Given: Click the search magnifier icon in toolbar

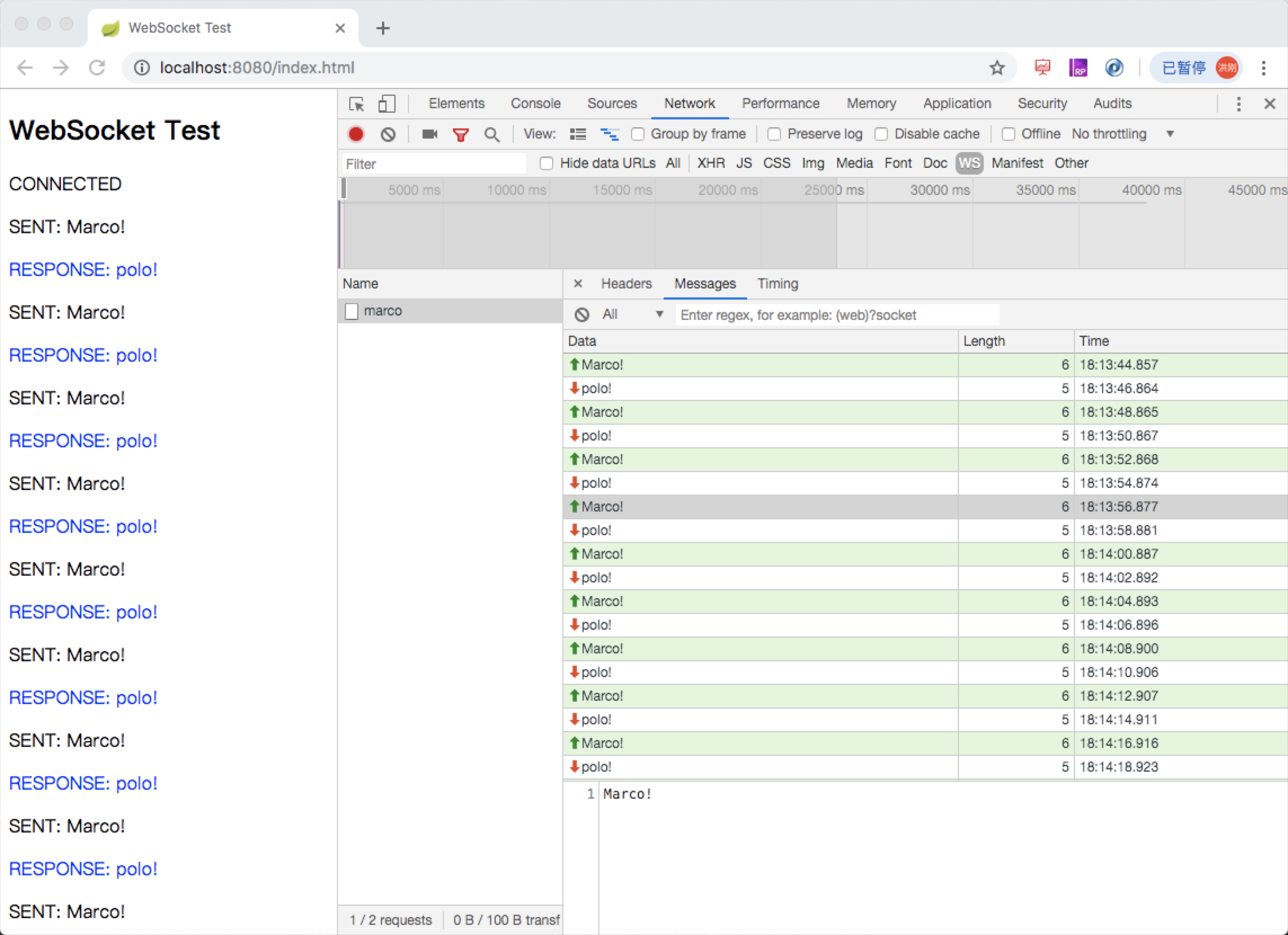Looking at the screenshot, I should [x=491, y=134].
